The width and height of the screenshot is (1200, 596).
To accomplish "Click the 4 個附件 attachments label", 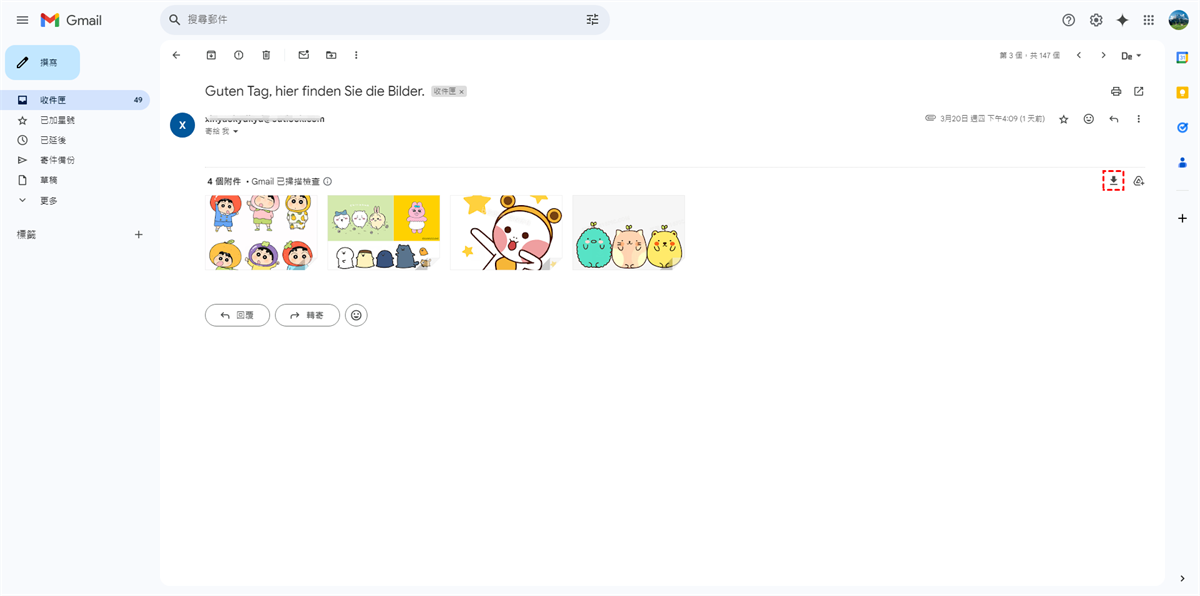I will point(224,181).
